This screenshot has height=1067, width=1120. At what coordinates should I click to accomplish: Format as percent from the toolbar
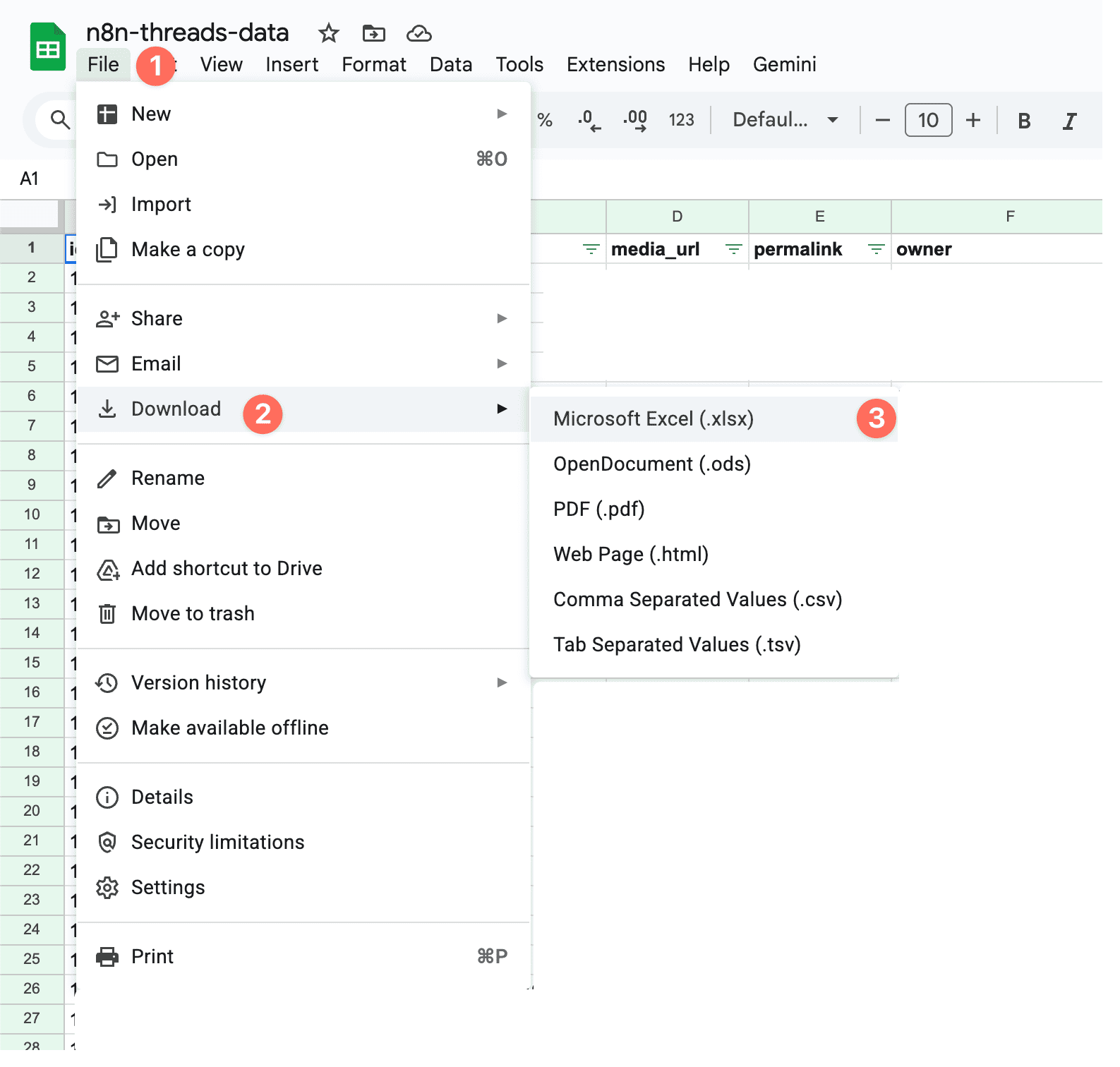[x=544, y=120]
